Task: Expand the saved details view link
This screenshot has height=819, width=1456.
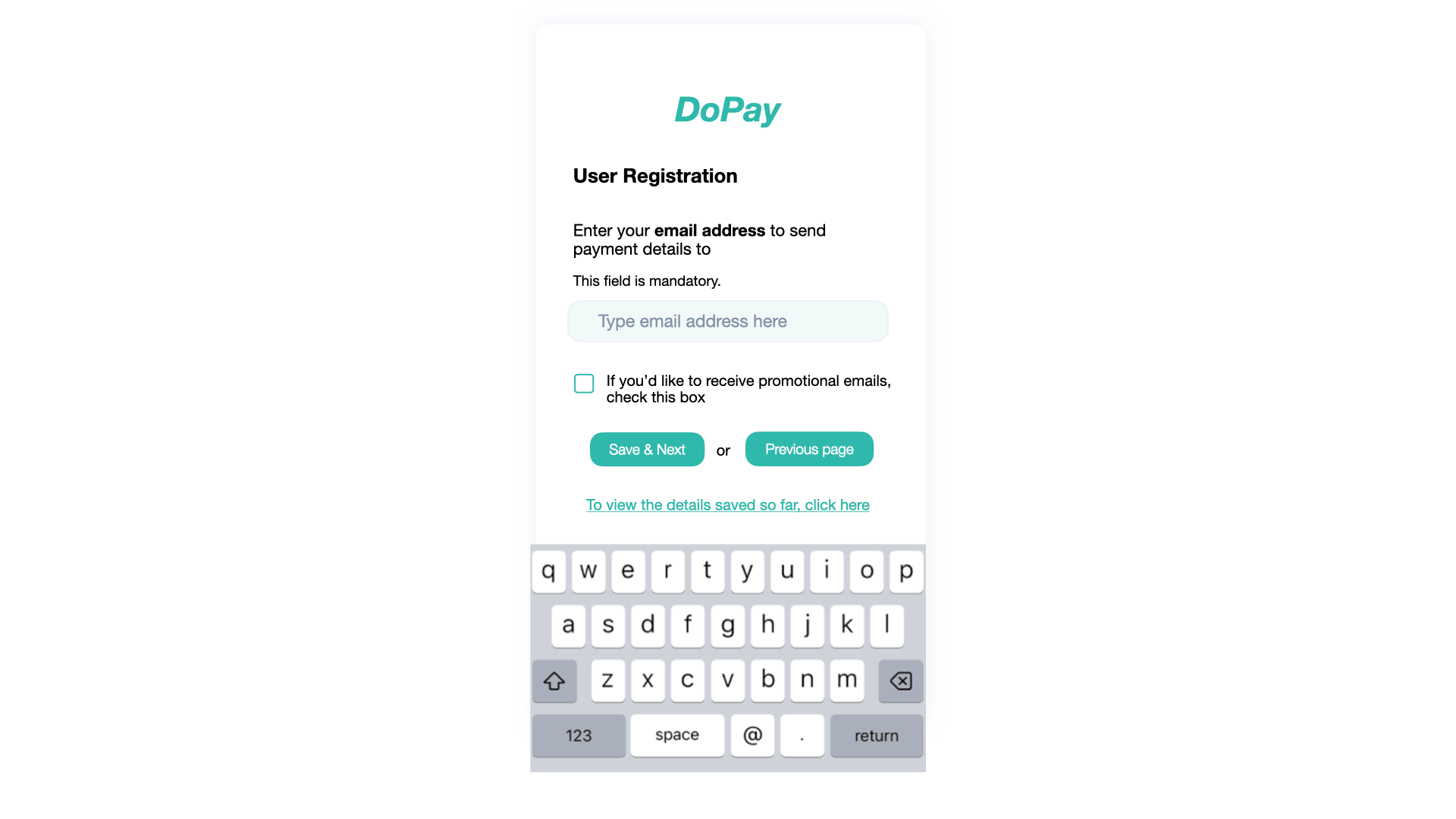Action: (x=728, y=504)
